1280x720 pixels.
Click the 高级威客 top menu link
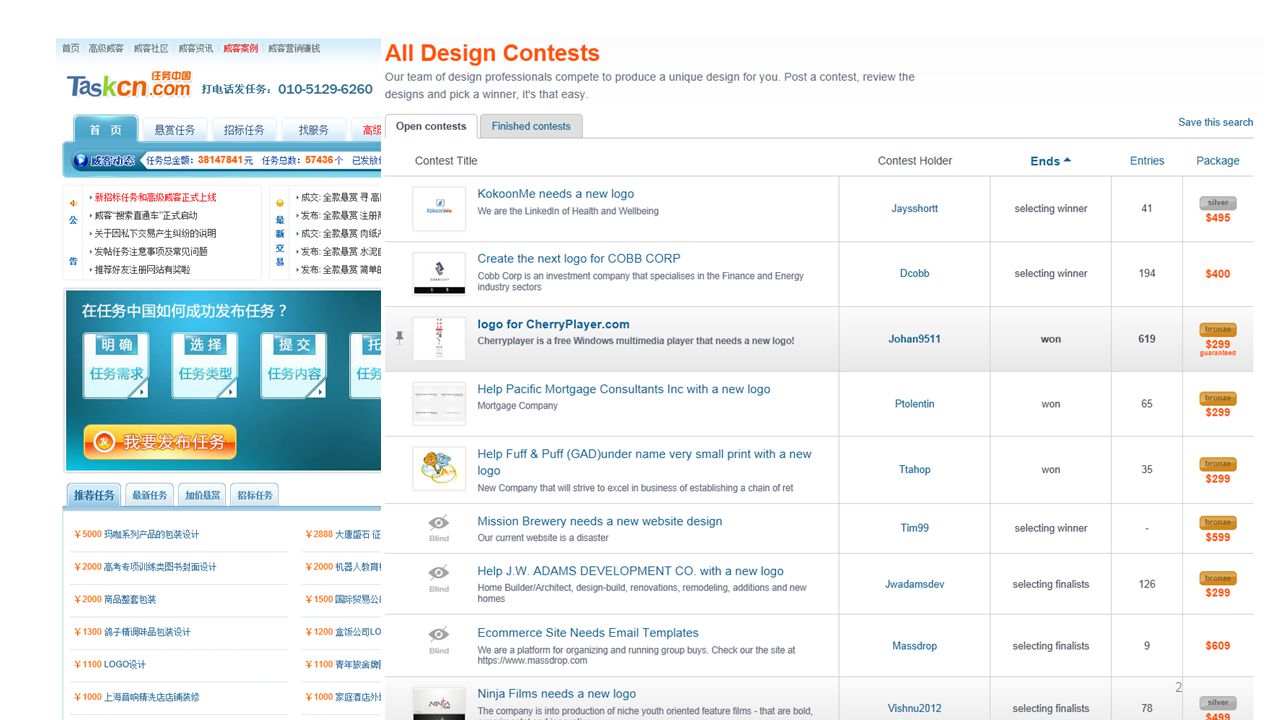(106, 48)
